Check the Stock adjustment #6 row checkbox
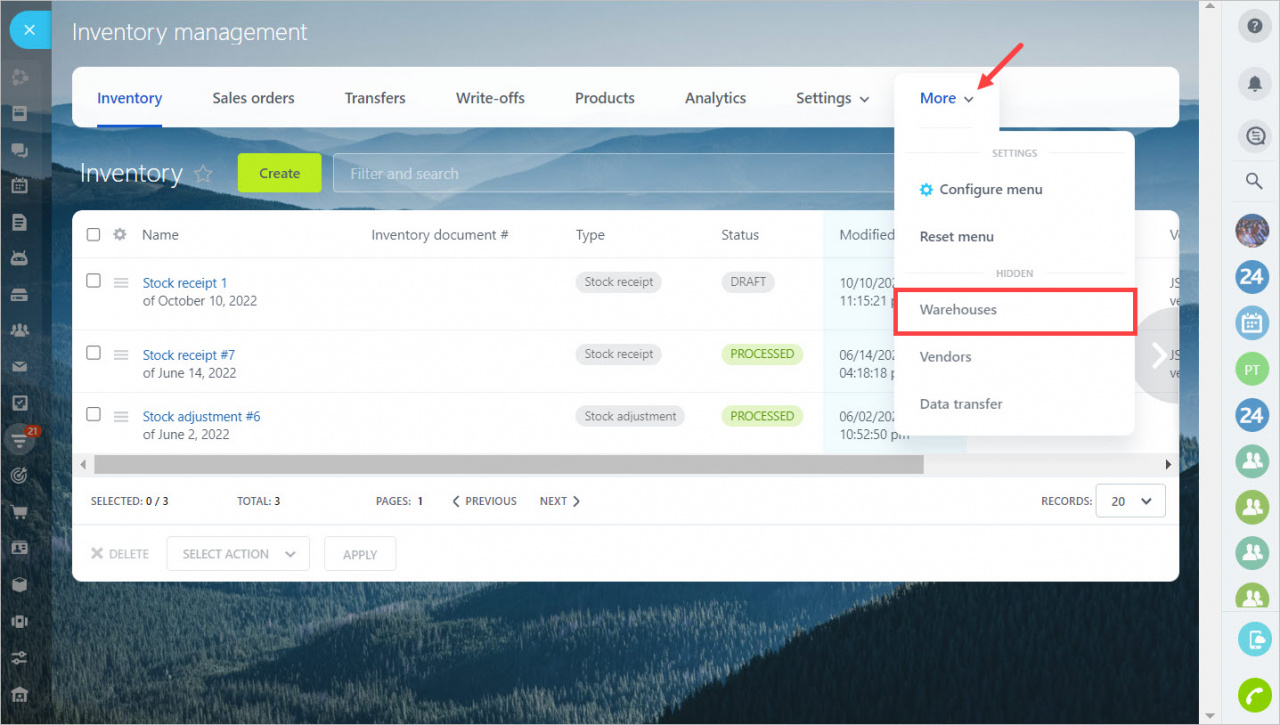Viewport: 1280px width, 725px height. (93, 414)
